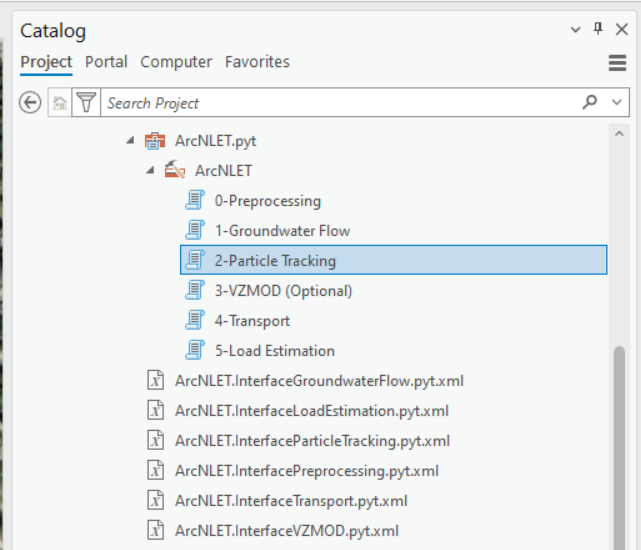Toggle auto-hide pin for Catalog pane
This screenshot has width=641, height=550.
point(598,29)
